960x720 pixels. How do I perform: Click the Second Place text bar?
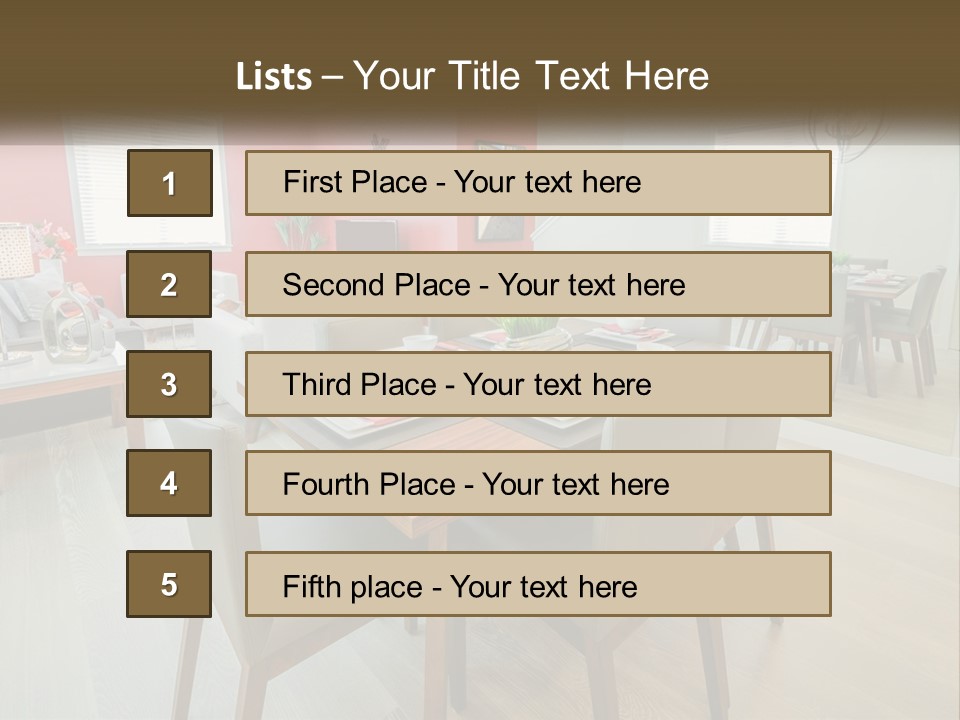tap(538, 284)
